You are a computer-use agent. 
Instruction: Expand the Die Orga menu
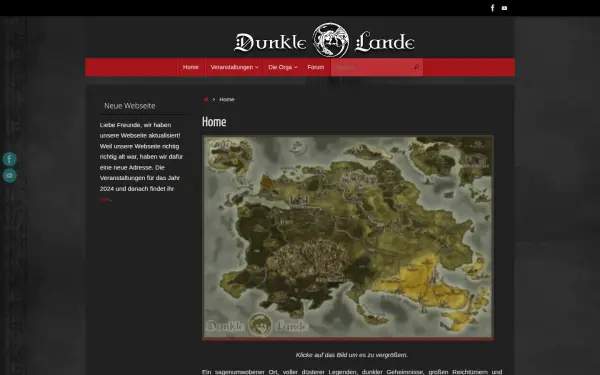tap(282, 67)
